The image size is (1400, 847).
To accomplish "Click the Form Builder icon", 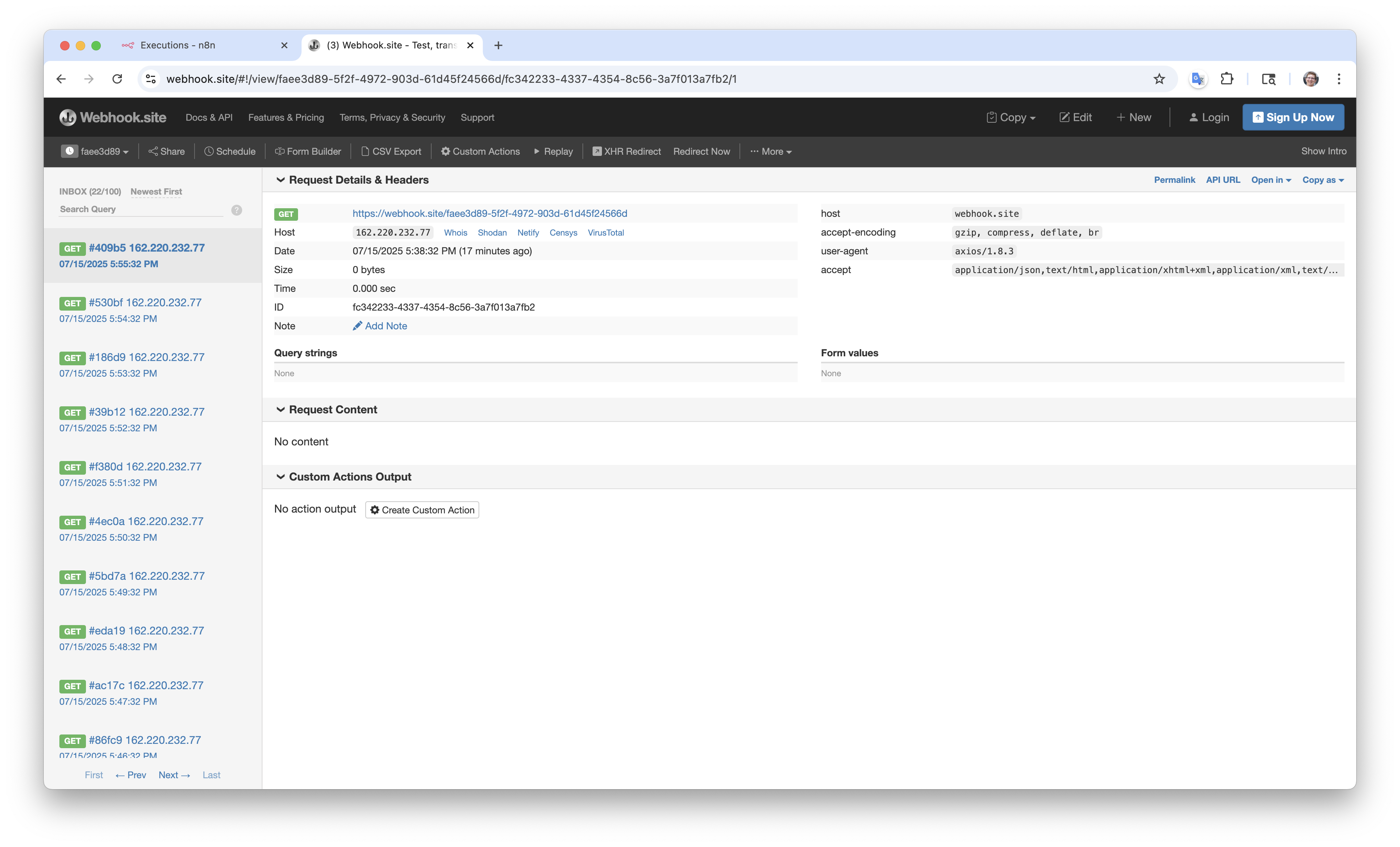I will point(280,151).
